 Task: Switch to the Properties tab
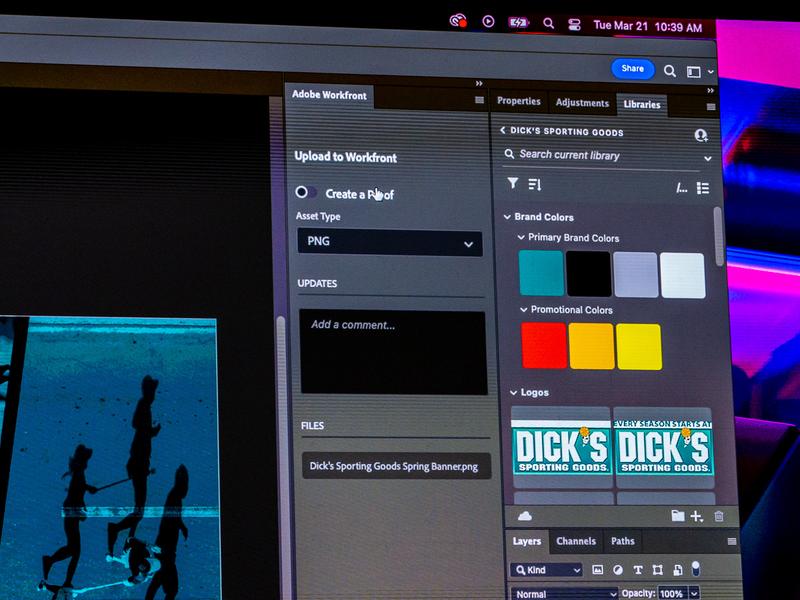coord(518,101)
